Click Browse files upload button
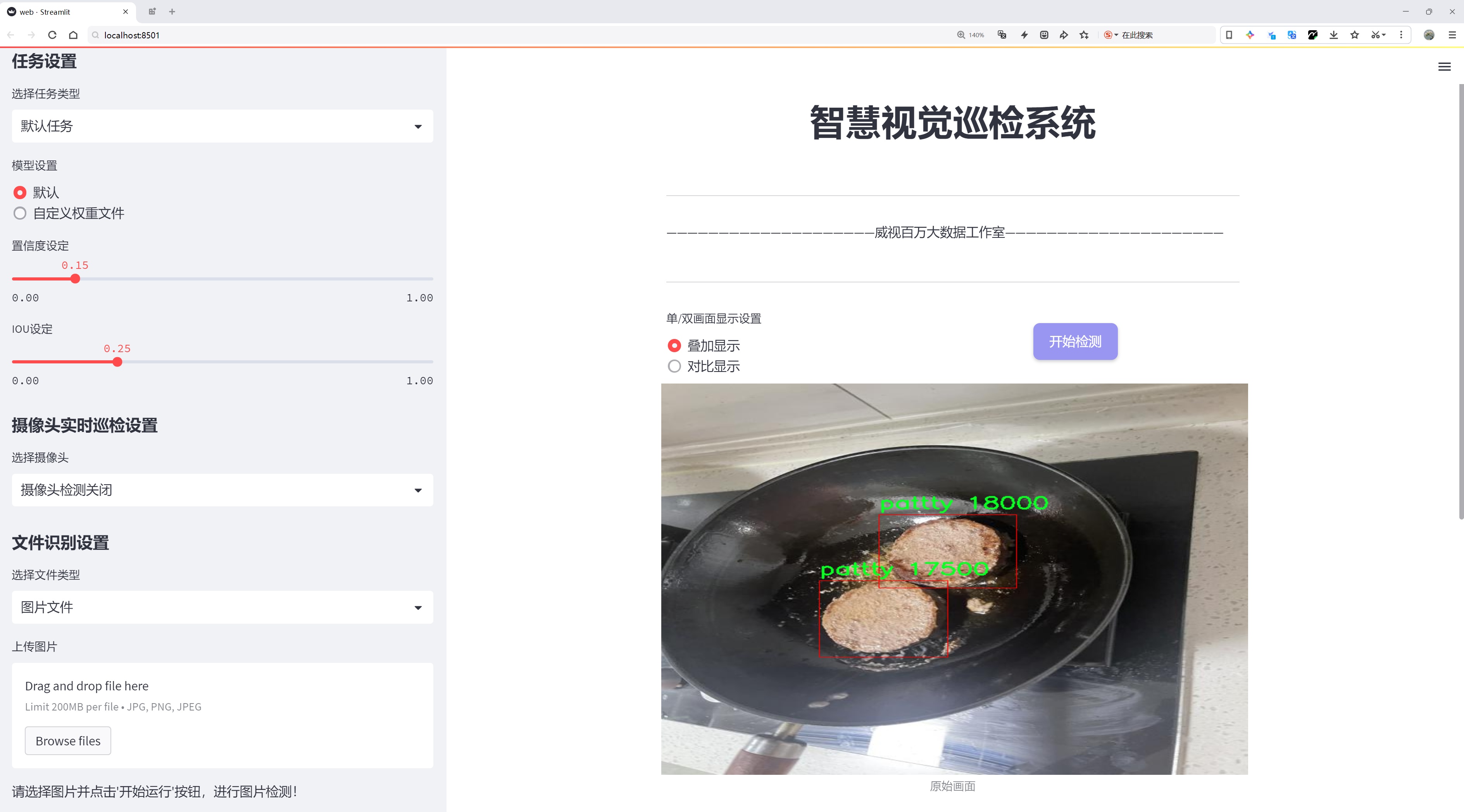This screenshot has height=812, width=1464. (x=67, y=740)
